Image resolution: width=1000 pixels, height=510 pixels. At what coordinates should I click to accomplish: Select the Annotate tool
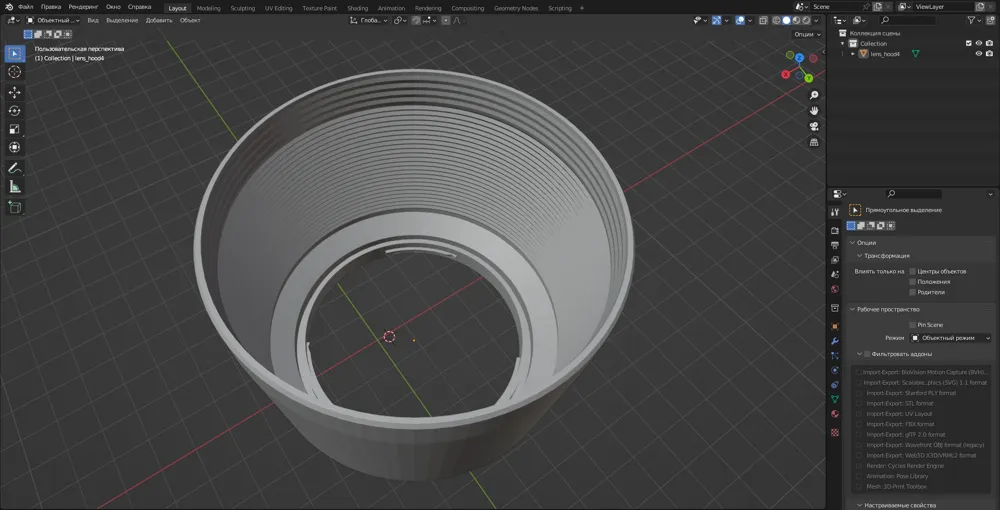15,169
